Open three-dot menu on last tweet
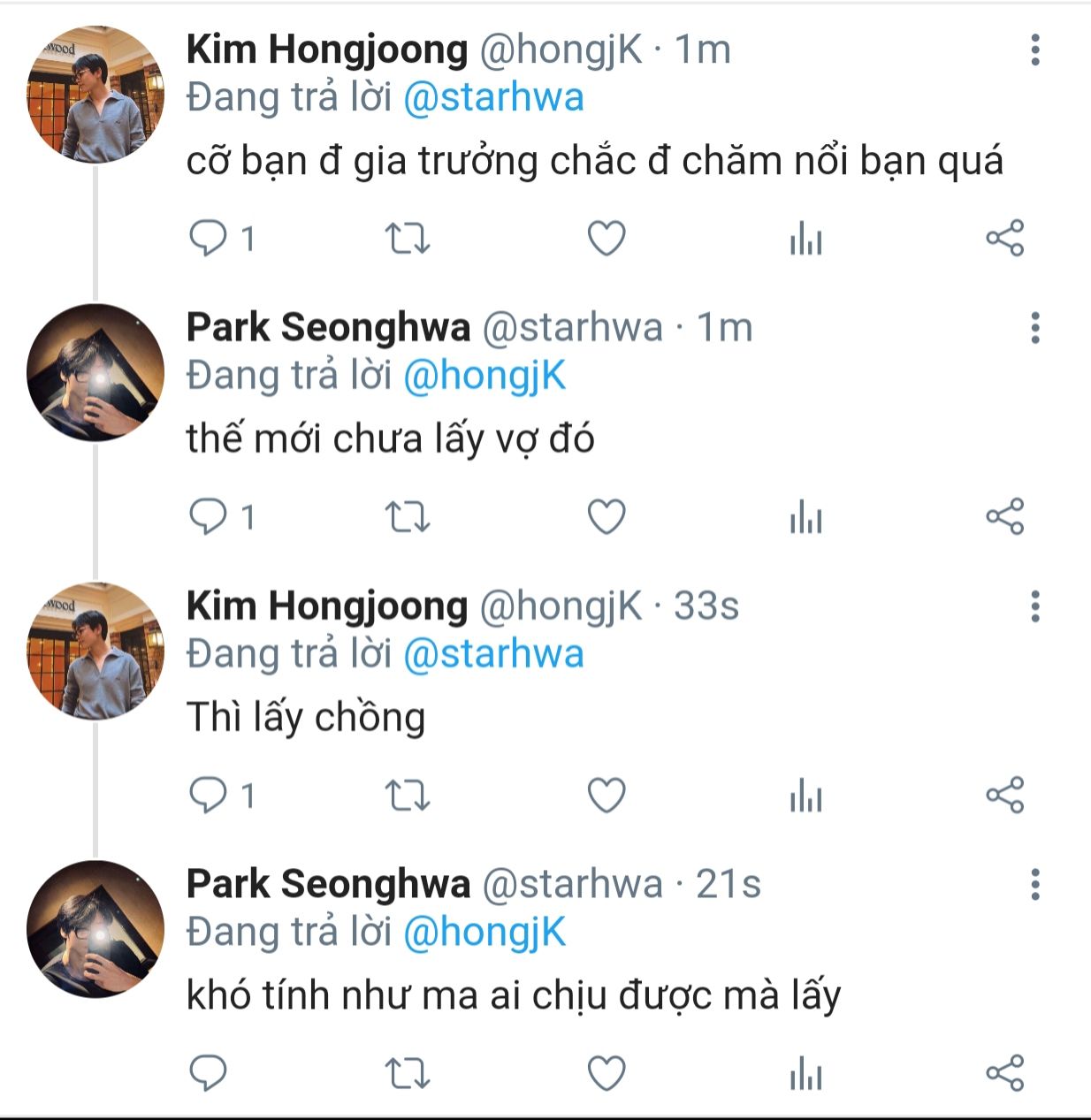Screen dimensions: 1091x1120 point(1035,884)
